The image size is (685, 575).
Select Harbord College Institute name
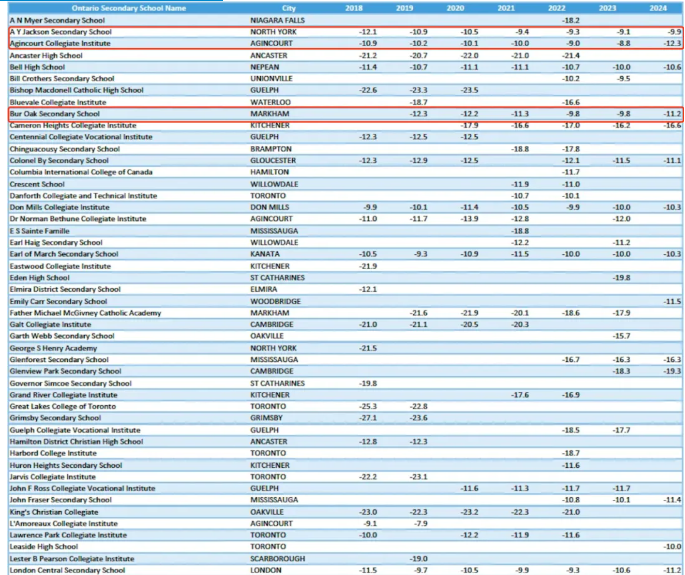pos(53,454)
